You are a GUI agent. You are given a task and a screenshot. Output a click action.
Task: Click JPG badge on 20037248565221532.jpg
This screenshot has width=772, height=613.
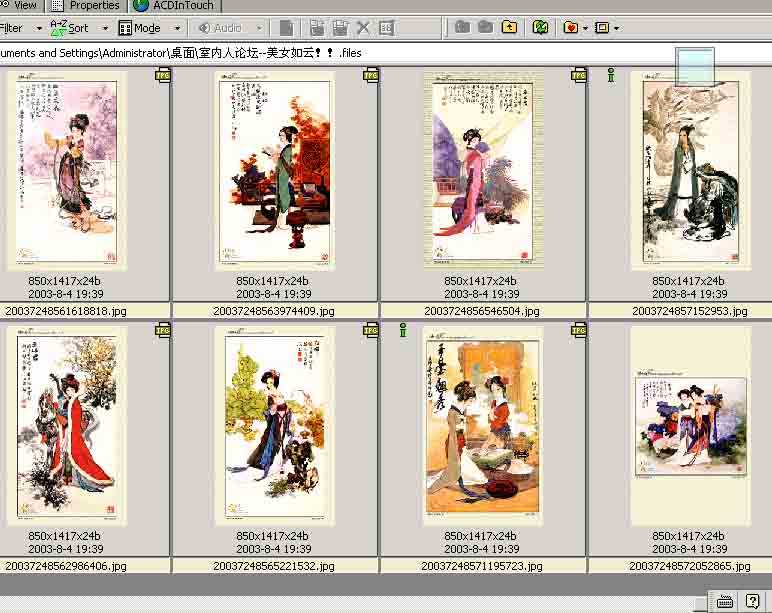371,330
